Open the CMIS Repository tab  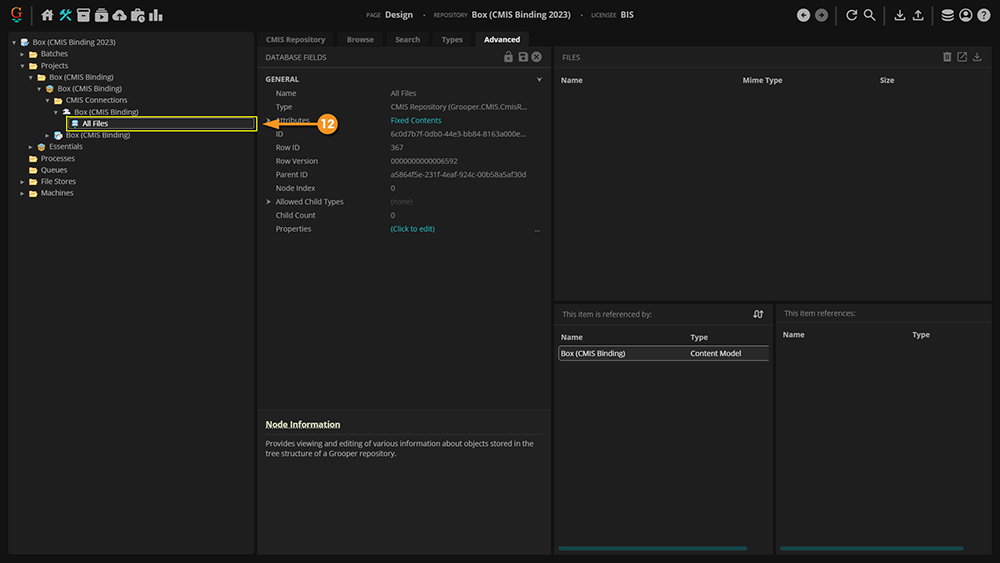pos(295,39)
